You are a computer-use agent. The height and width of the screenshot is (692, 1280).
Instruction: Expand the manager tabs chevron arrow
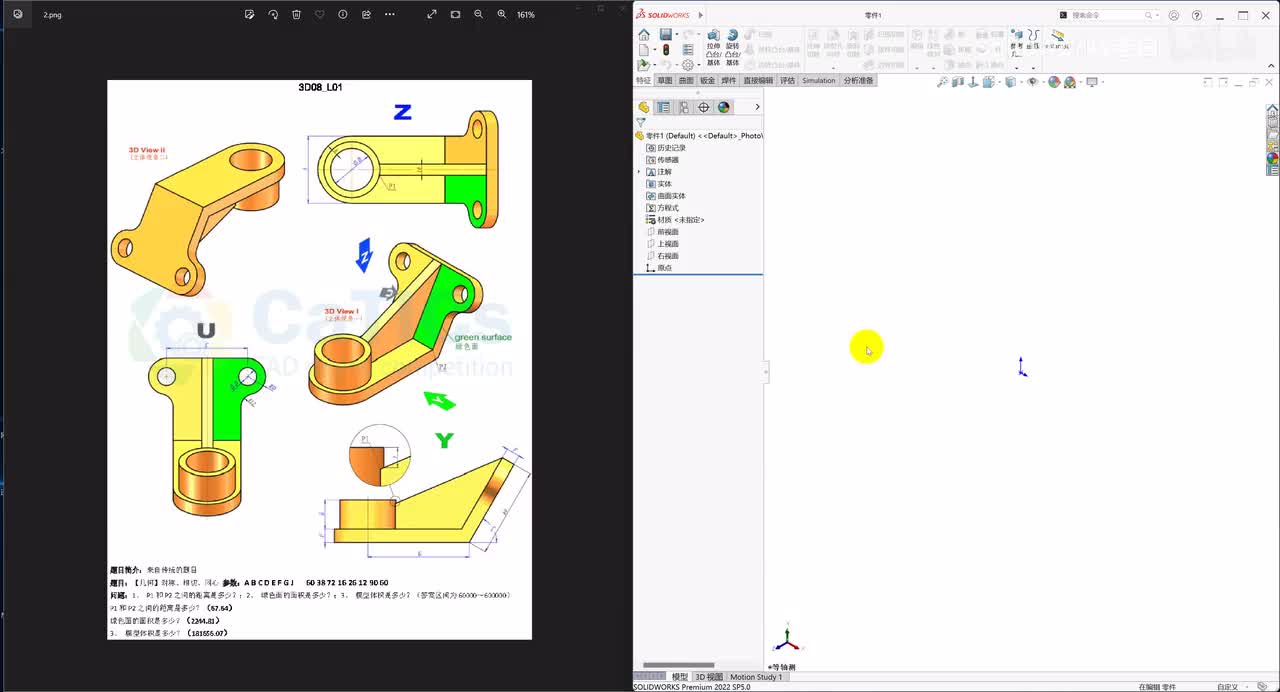click(x=757, y=107)
